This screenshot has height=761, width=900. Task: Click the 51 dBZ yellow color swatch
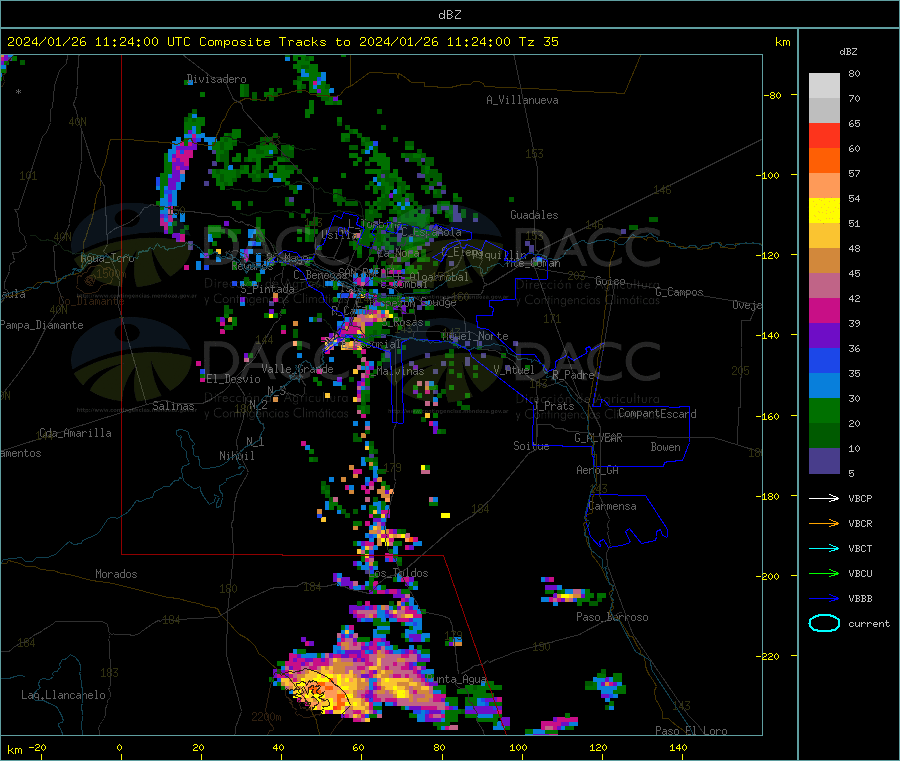pos(824,211)
